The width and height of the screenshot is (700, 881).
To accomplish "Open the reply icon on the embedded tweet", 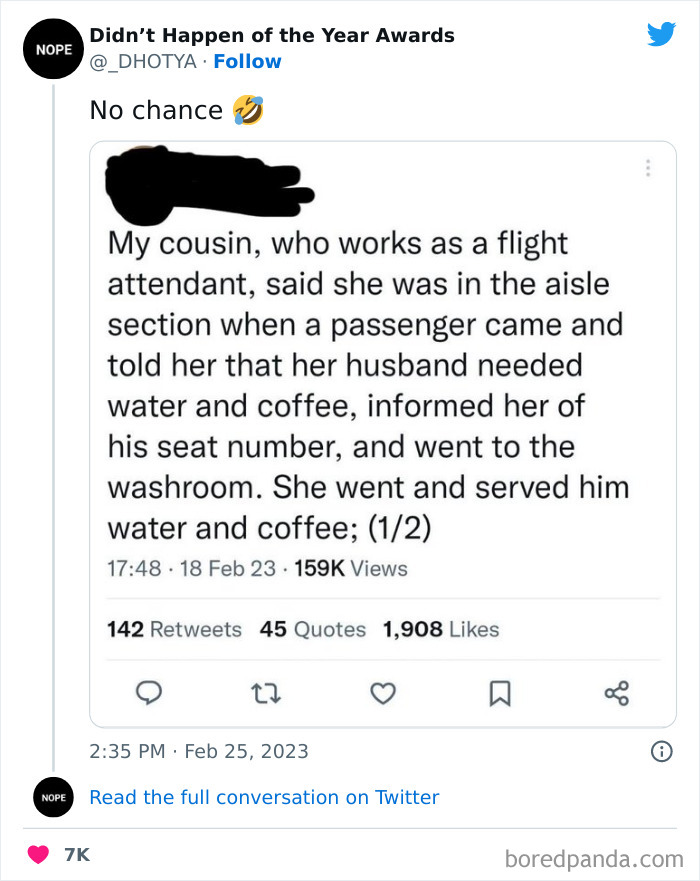I will coord(149,693).
